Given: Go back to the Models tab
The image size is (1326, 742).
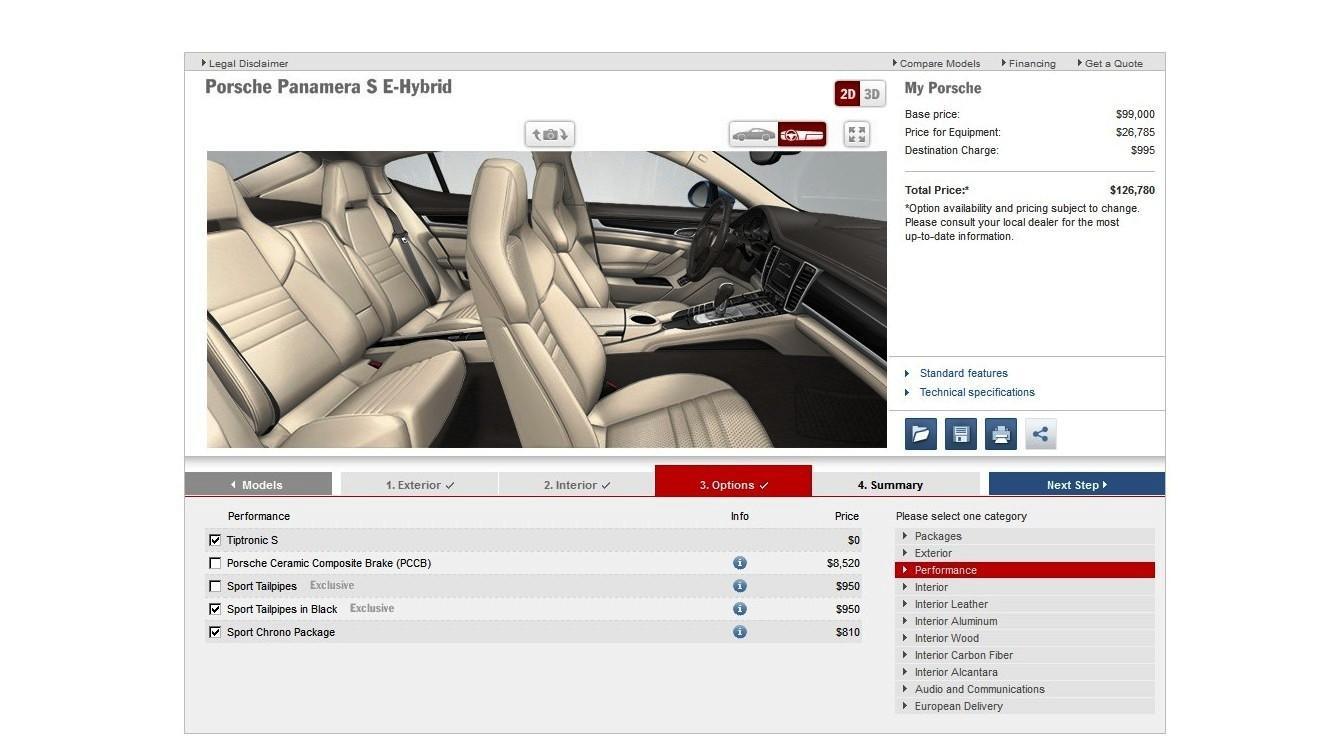Looking at the screenshot, I should coord(258,484).
